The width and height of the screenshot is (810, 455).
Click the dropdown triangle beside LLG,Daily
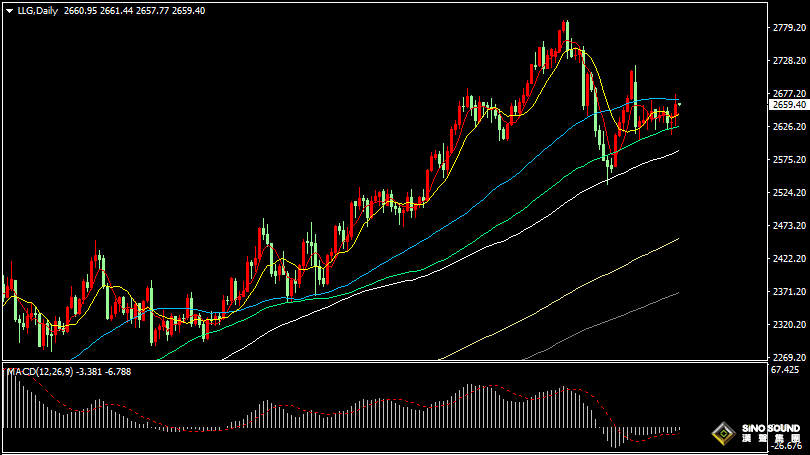(x=9, y=11)
